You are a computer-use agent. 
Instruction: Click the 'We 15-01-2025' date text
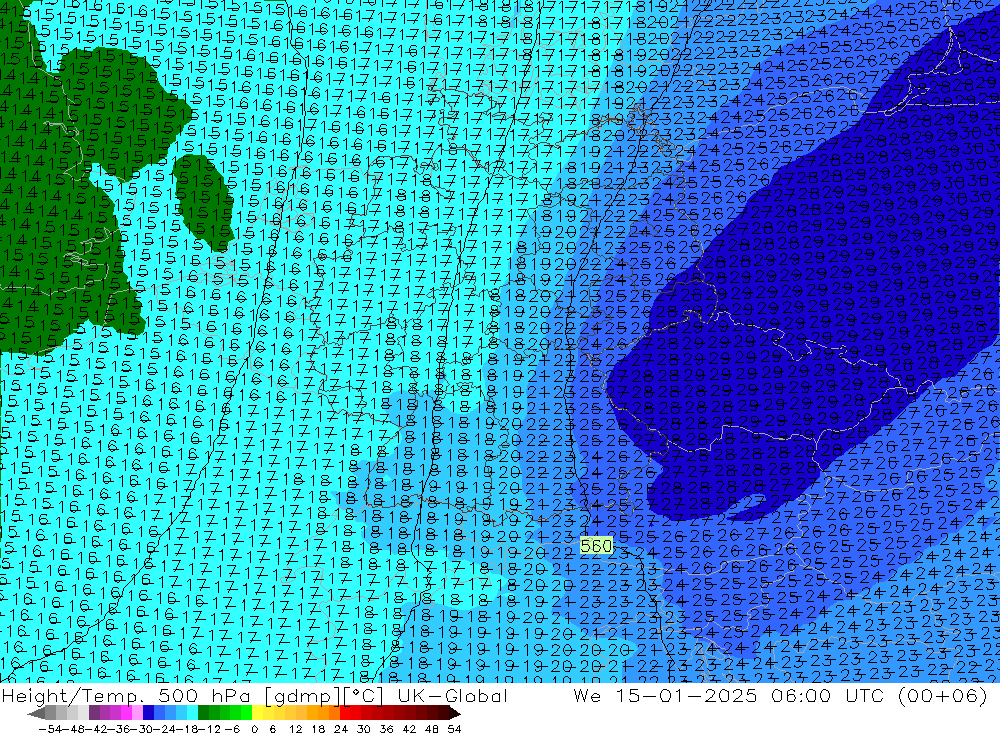coord(665,695)
